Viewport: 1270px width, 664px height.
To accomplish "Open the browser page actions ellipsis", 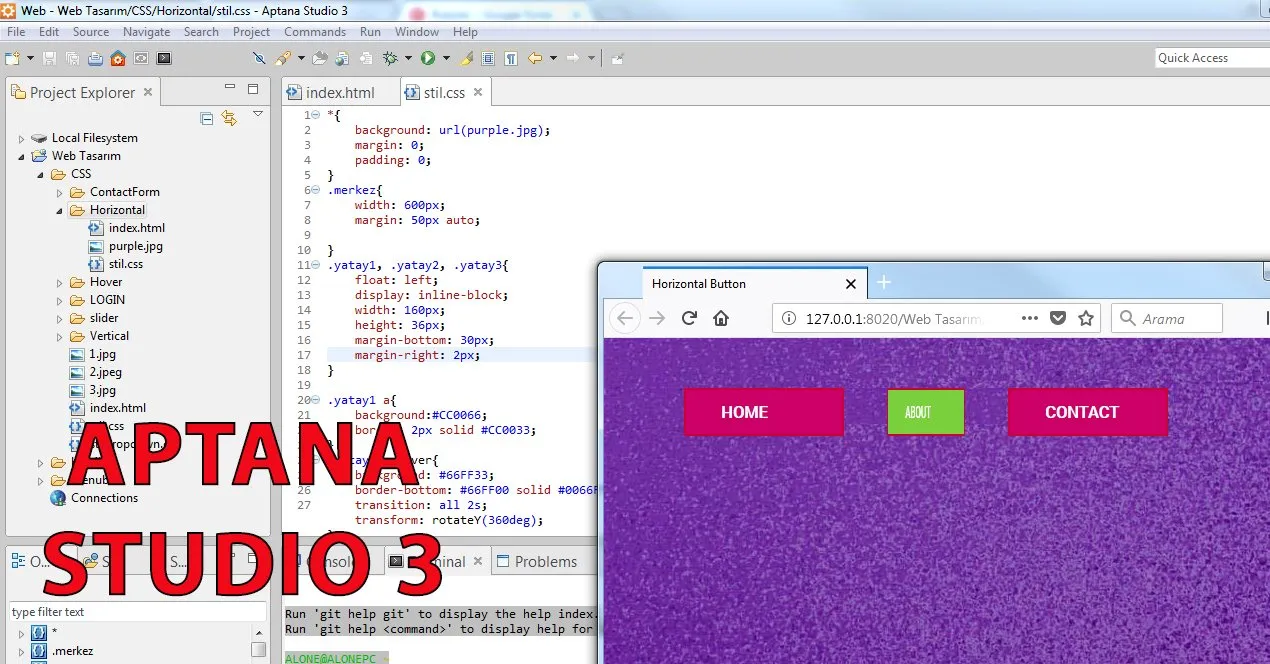I will click(x=1030, y=318).
